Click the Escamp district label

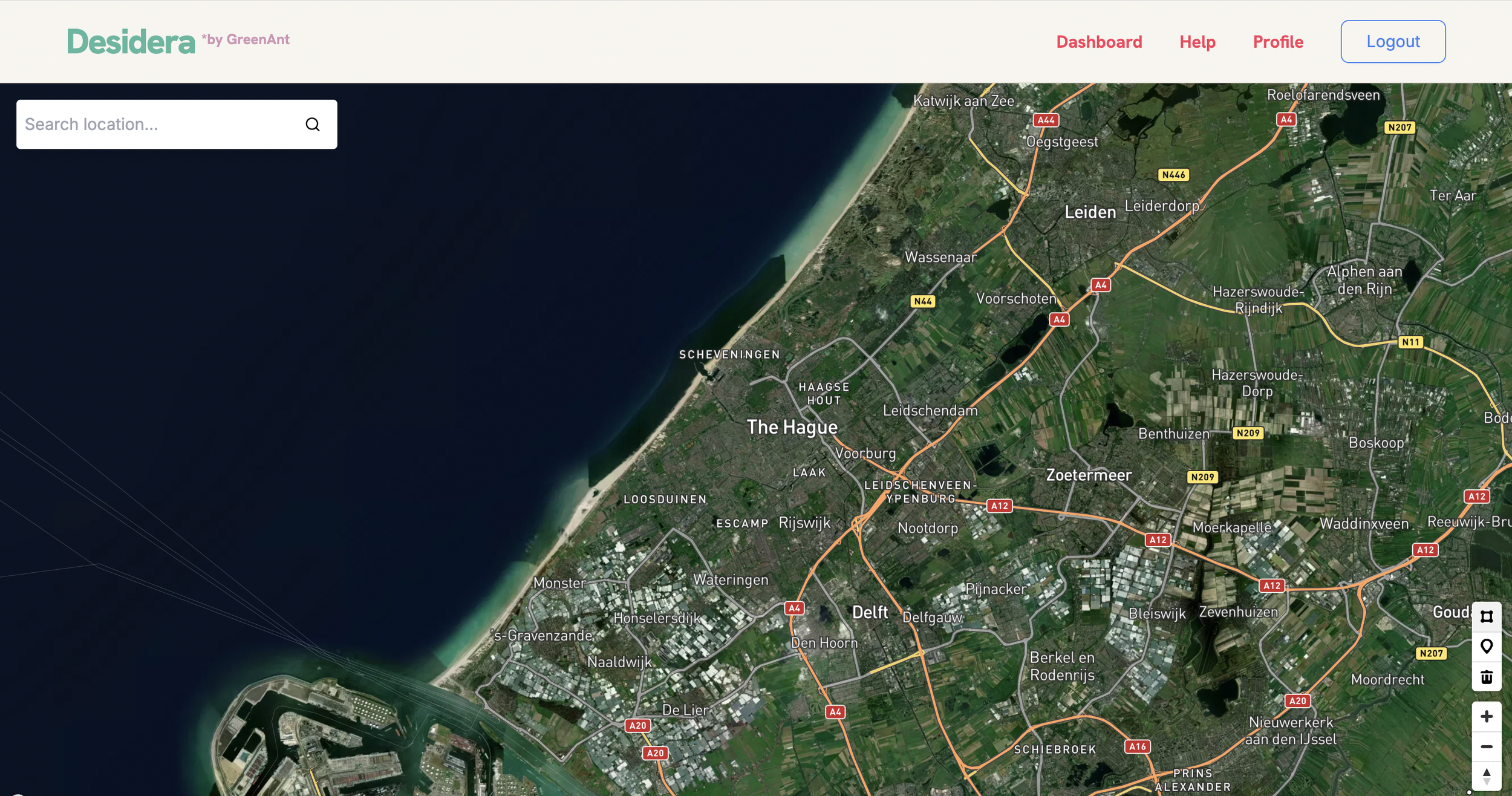742,523
